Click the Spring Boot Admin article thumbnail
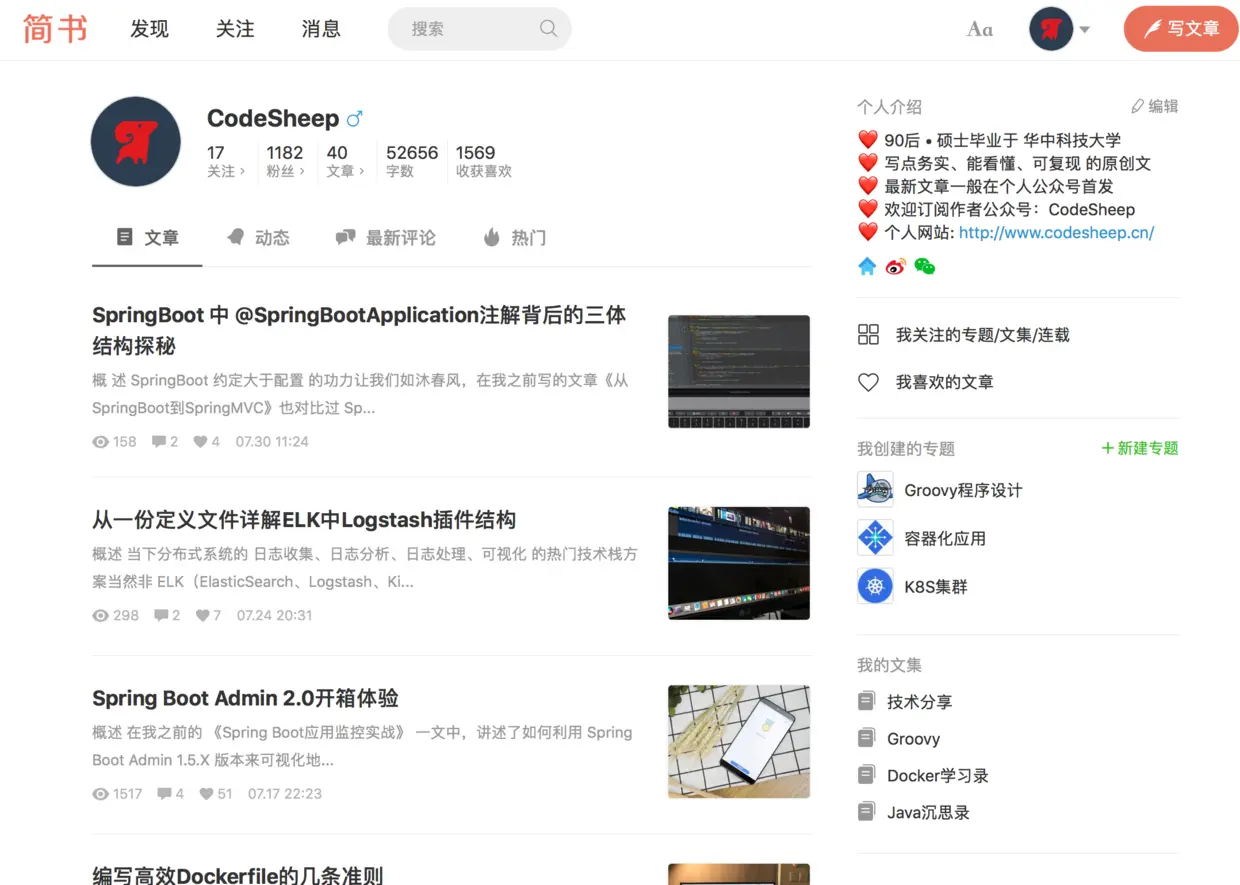This screenshot has height=885, width=1240. (x=739, y=741)
